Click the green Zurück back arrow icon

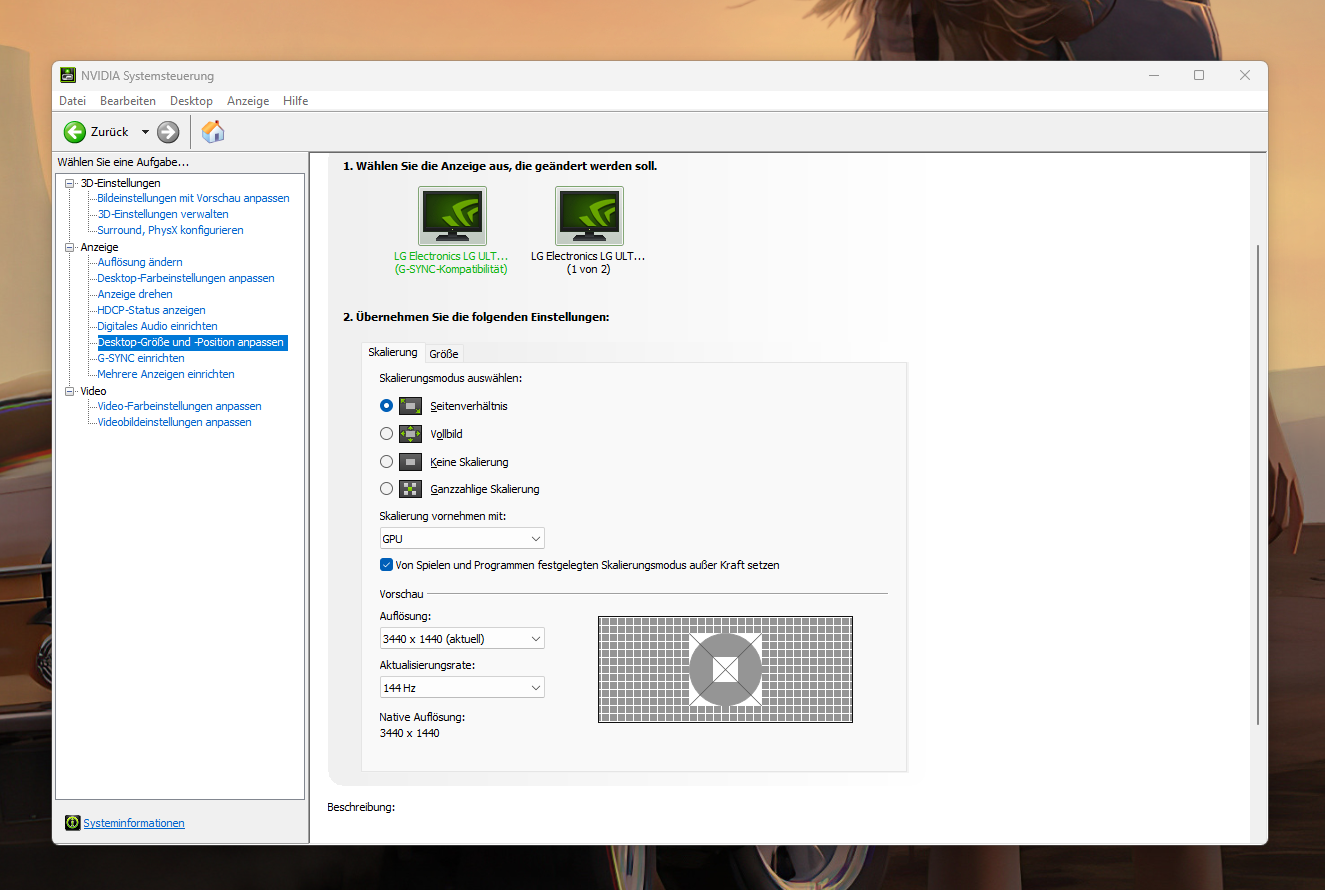pos(75,132)
